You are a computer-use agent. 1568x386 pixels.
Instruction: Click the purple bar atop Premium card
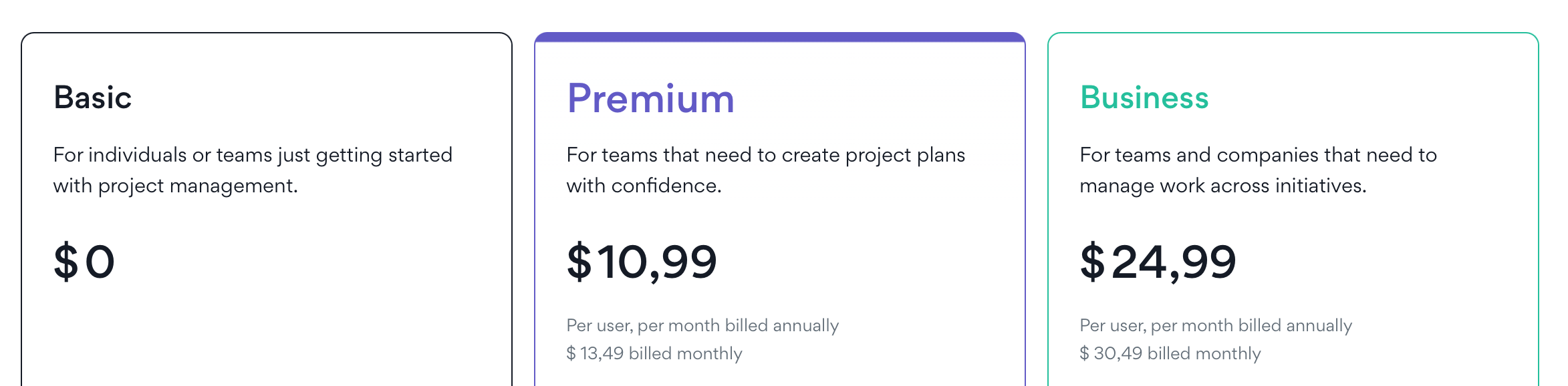pos(780,37)
